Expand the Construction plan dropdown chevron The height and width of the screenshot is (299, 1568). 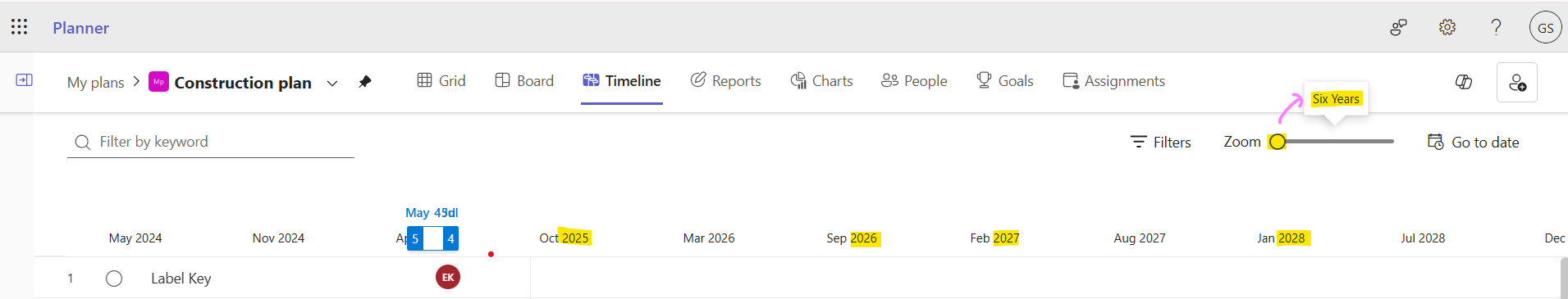coord(332,84)
